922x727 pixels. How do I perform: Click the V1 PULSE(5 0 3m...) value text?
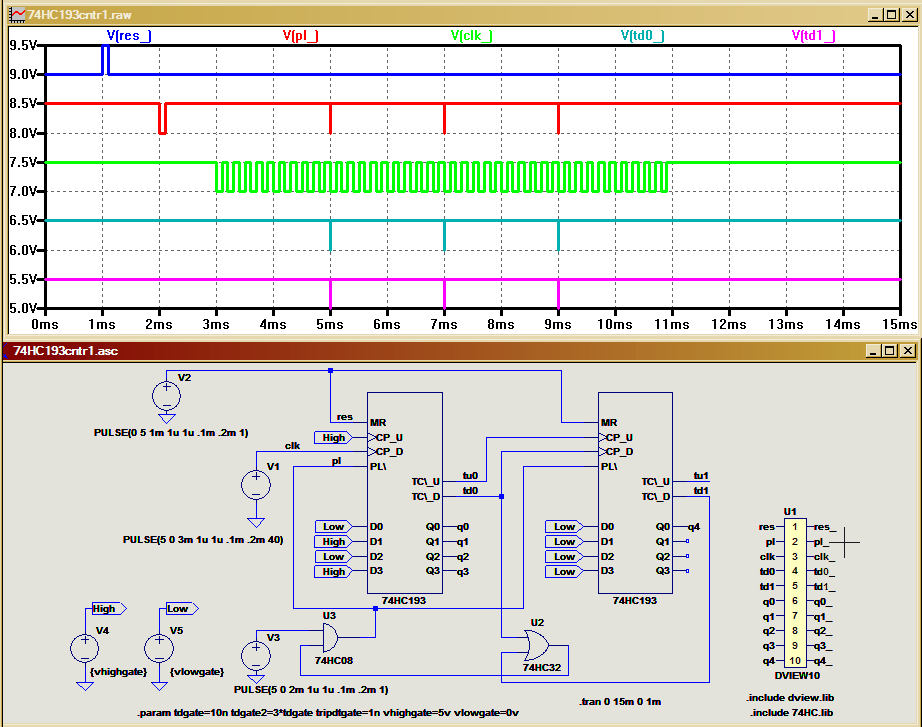point(203,539)
